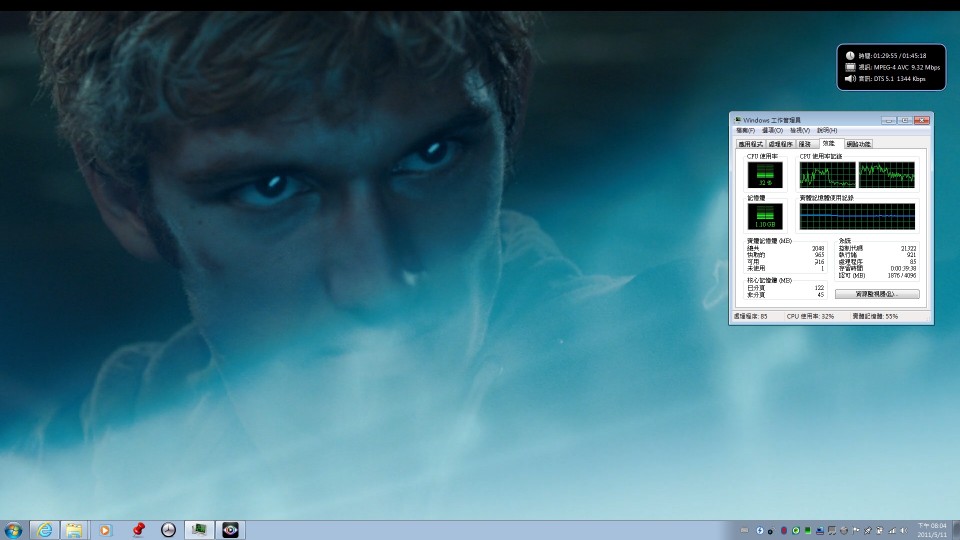960x540 pixels.
Task: Launch Internet Explorer from the taskbar
Action: click(x=44, y=530)
